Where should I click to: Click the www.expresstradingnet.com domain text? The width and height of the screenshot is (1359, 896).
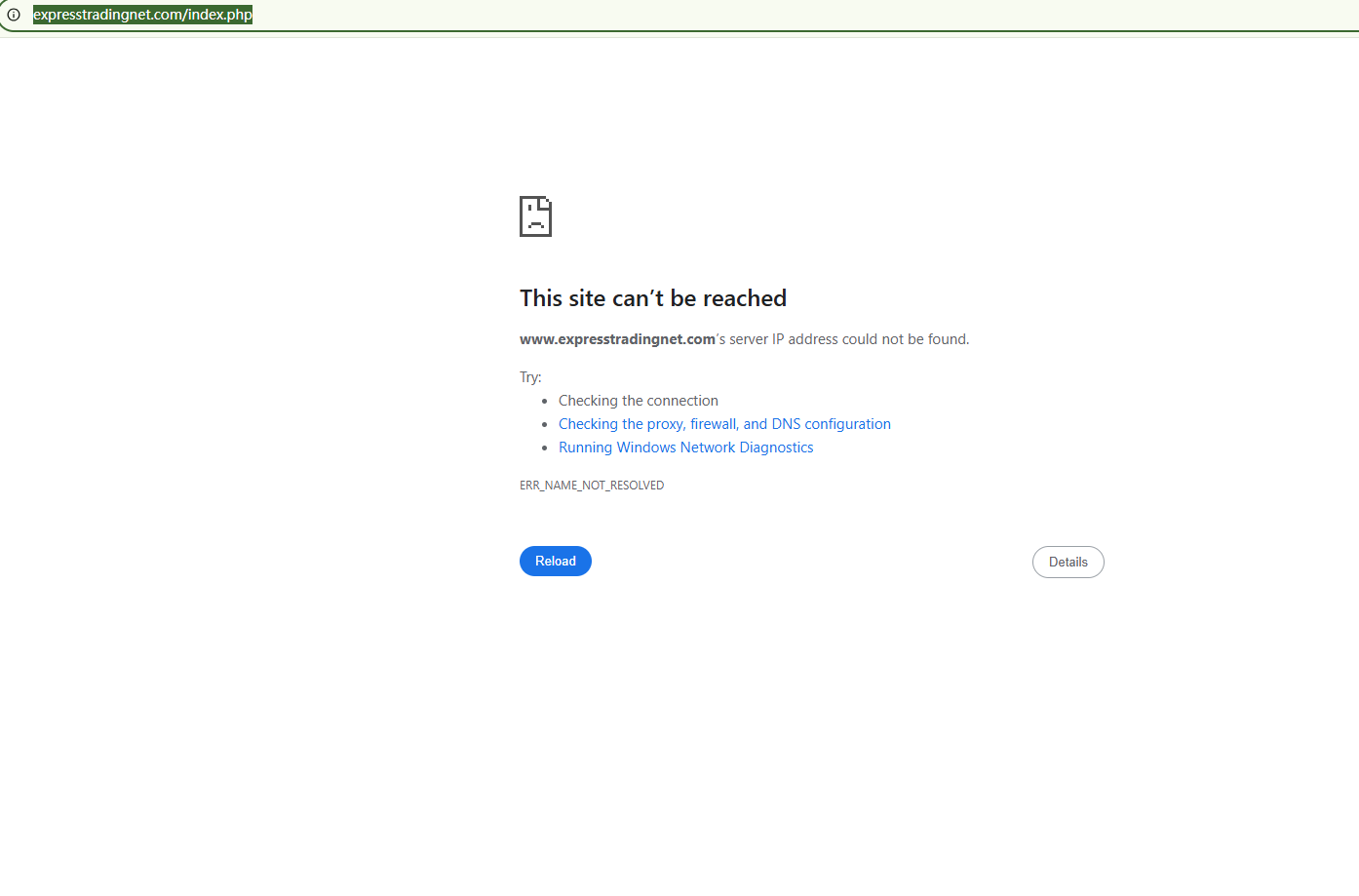click(x=617, y=339)
